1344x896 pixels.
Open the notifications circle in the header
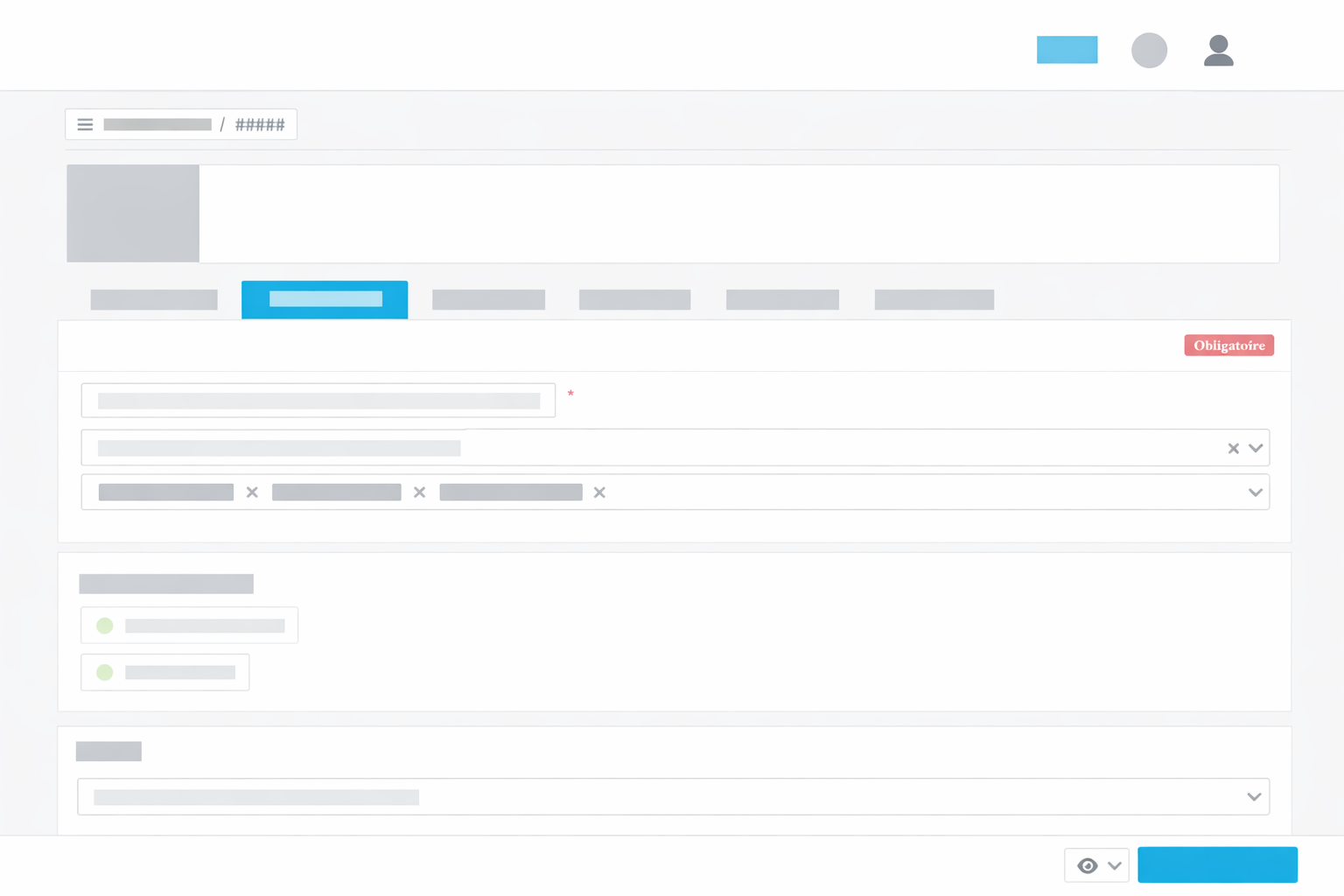[1149, 51]
